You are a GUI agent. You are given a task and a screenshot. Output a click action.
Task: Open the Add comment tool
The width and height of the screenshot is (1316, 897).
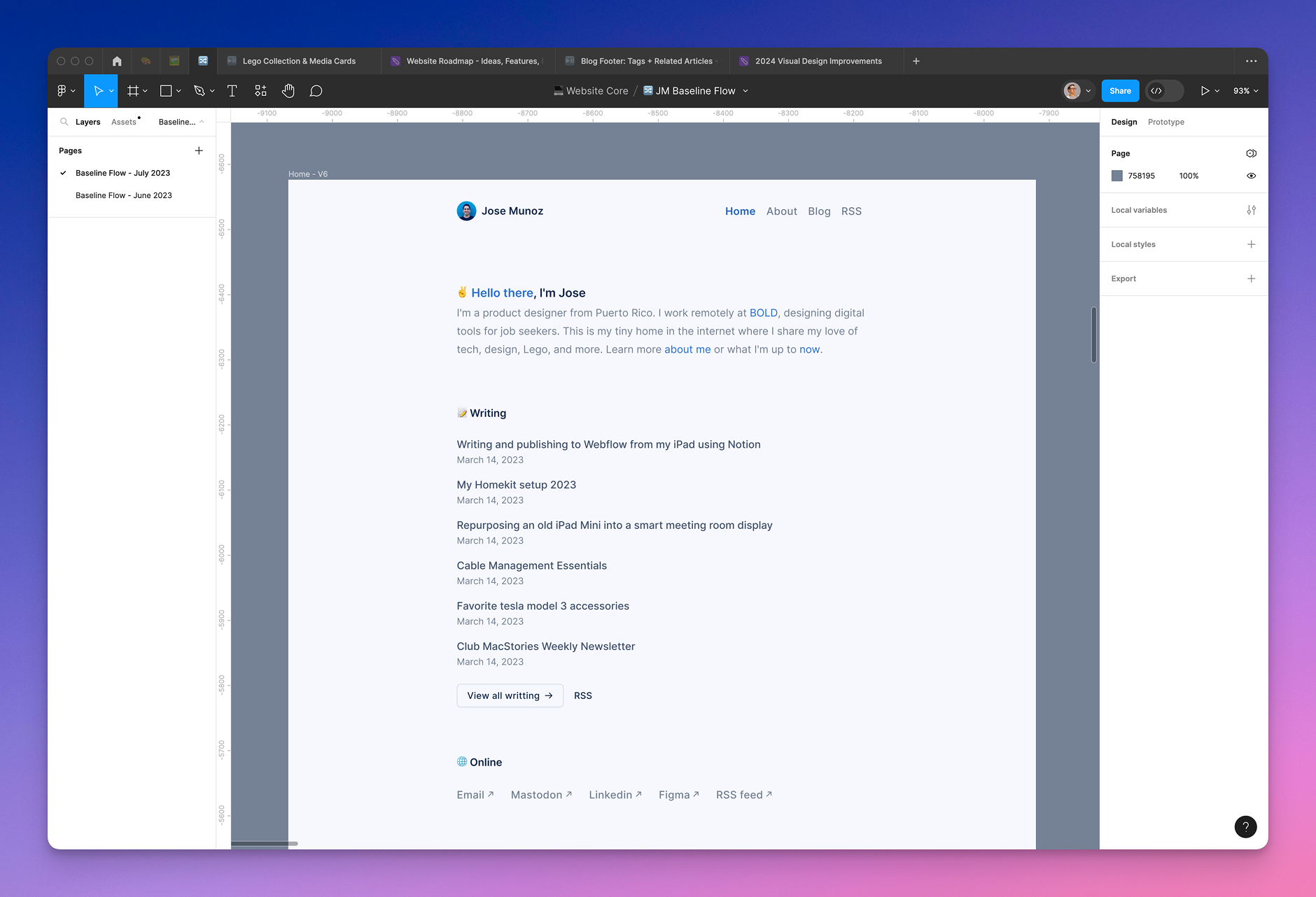pyautogui.click(x=316, y=90)
